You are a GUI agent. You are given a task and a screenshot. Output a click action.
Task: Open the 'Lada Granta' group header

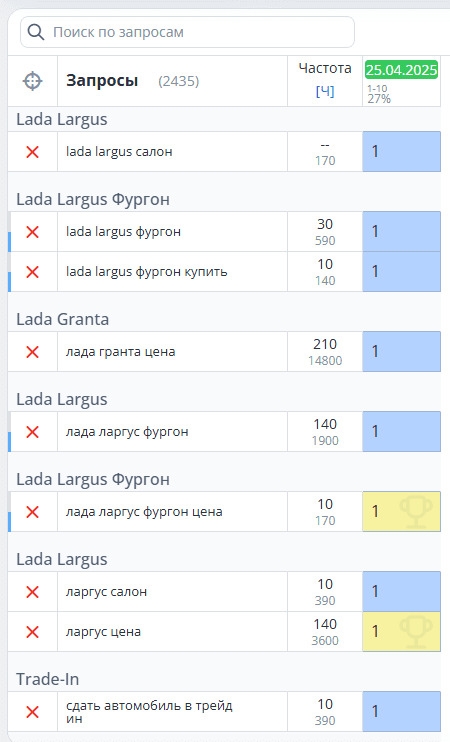pos(62,319)
